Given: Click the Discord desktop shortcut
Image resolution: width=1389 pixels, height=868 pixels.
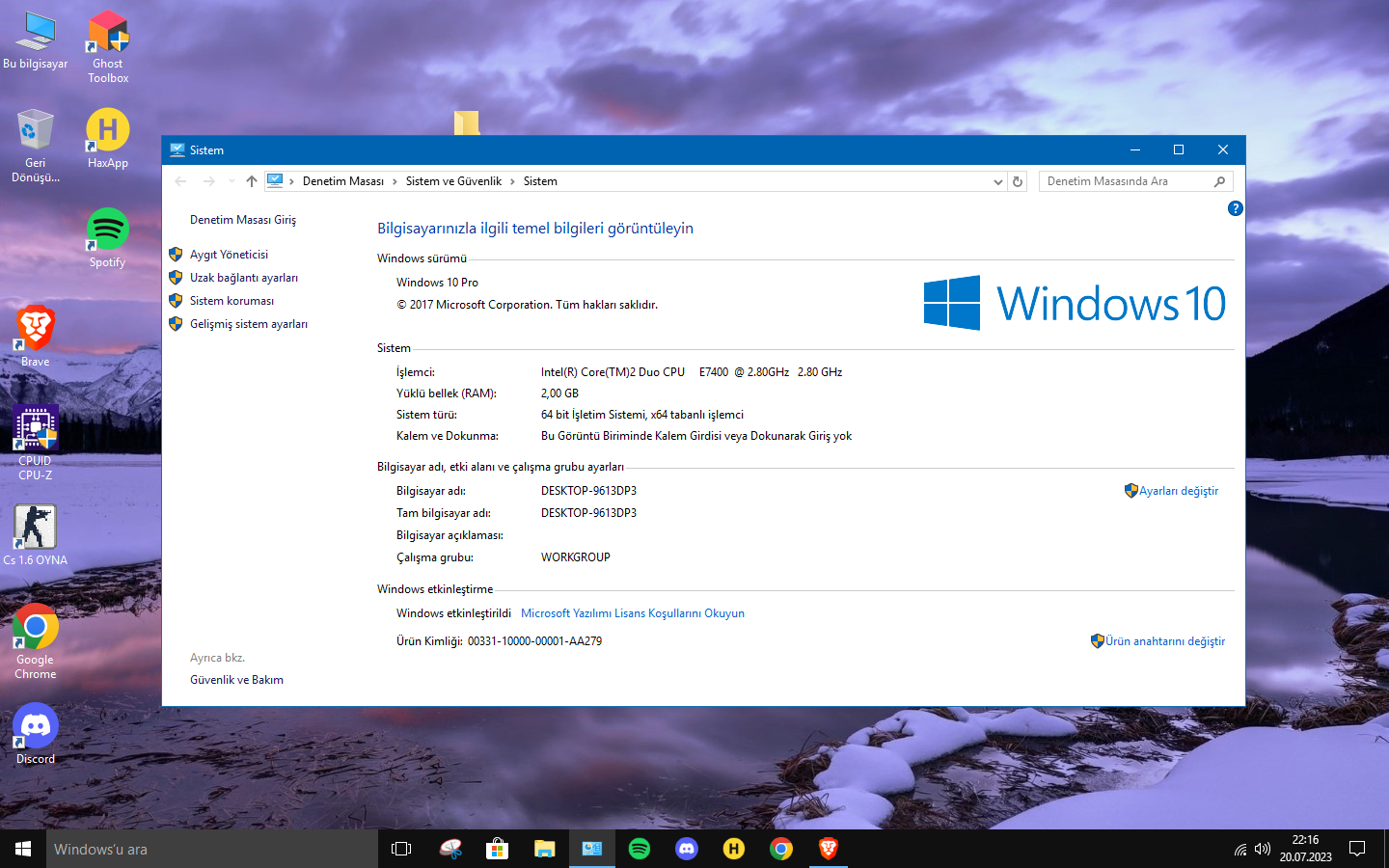Looking at the screenshot, I should coord(36,734).
